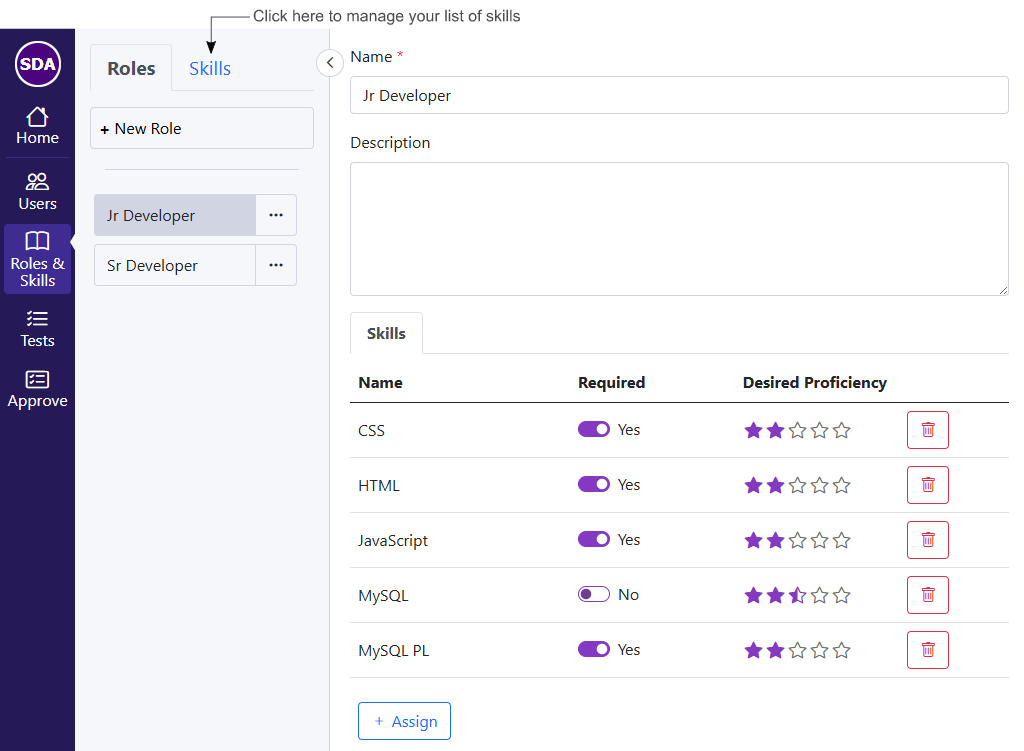
Task: Click the role Name input field
Action: [x=679, y=95]
